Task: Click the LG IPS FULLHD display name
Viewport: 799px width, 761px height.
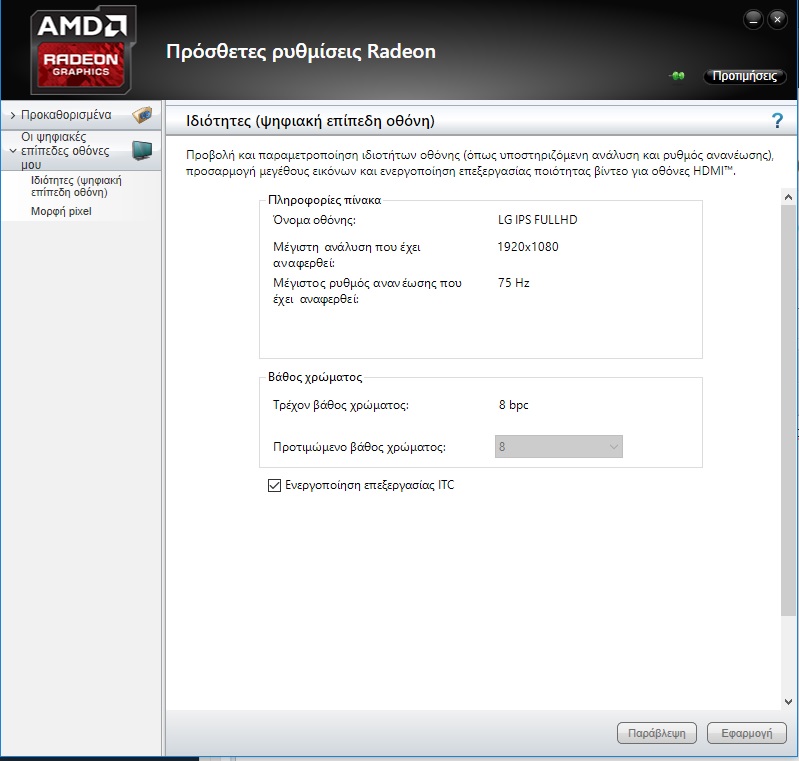Action: point(538,220)
